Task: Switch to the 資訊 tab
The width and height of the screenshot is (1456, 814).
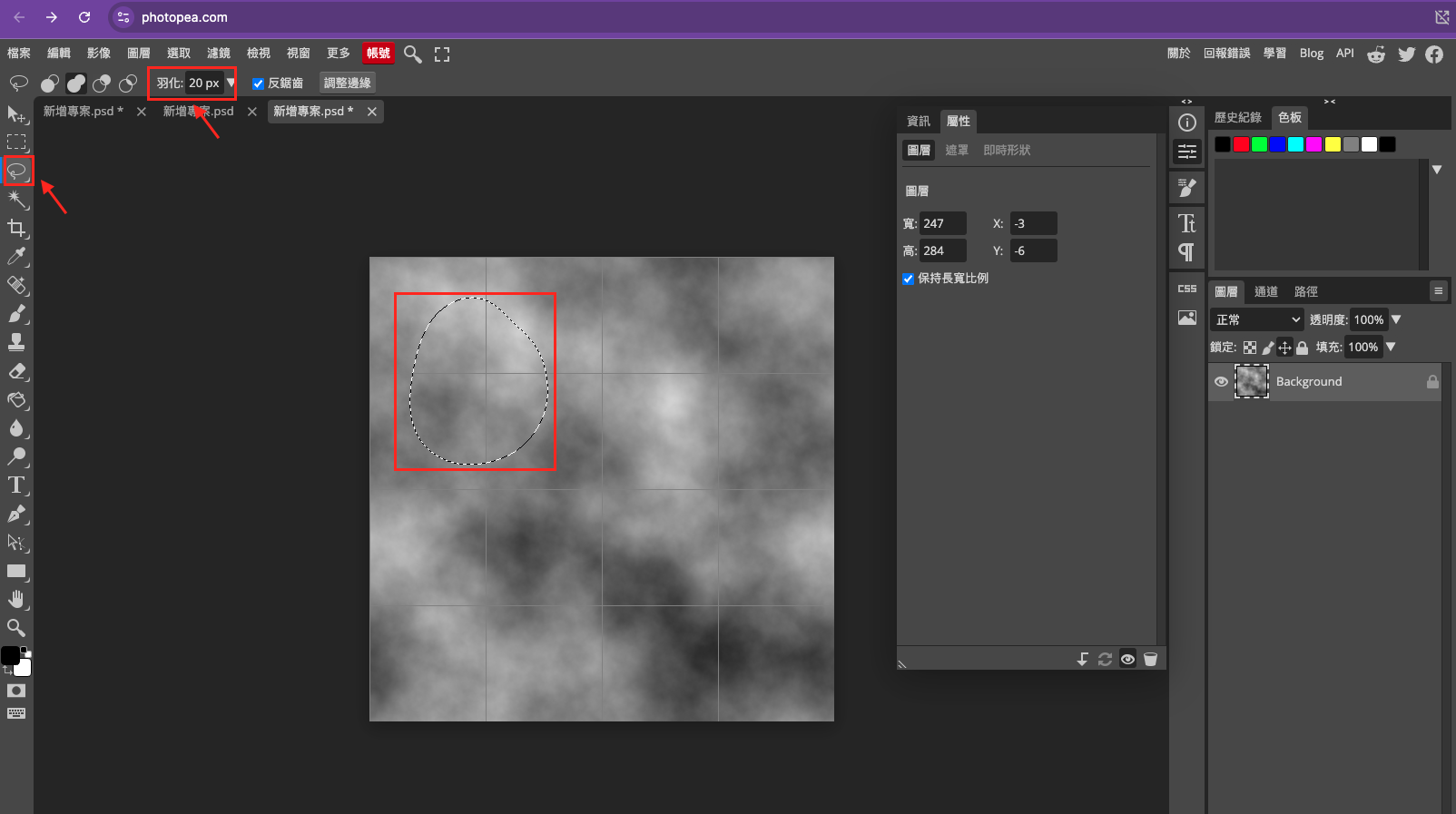Action: [919, 121]
